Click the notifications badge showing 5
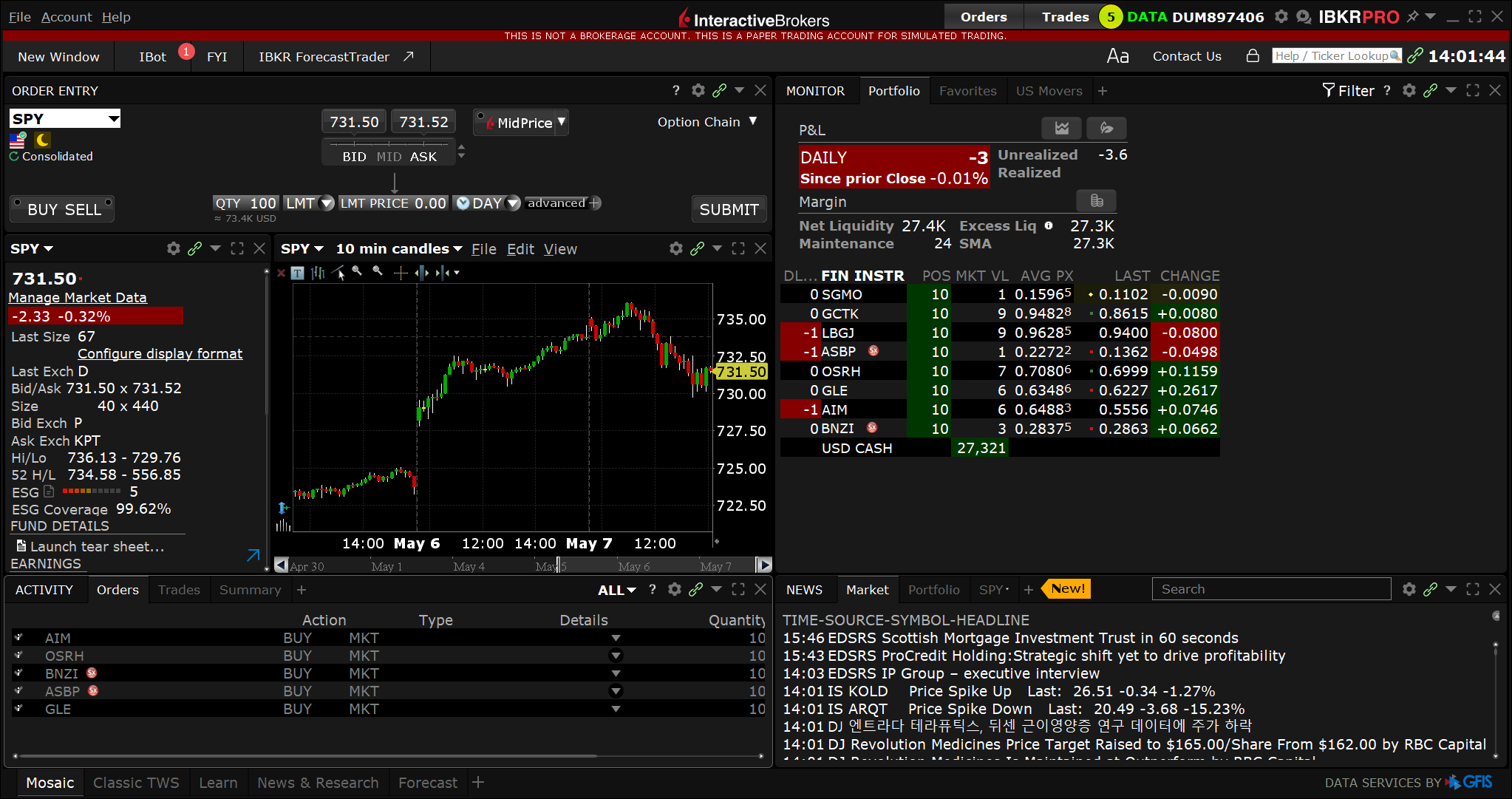This screenshot has width=1512, height=799. [x=1110, y=16]
